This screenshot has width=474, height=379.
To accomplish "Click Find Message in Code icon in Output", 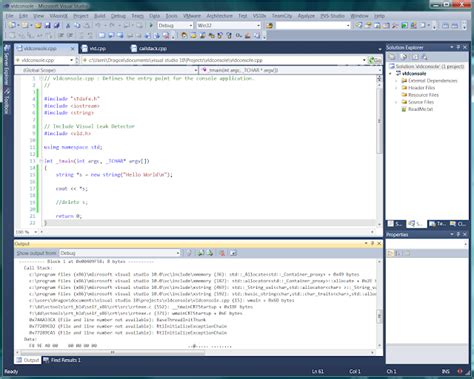I will 189,253.
